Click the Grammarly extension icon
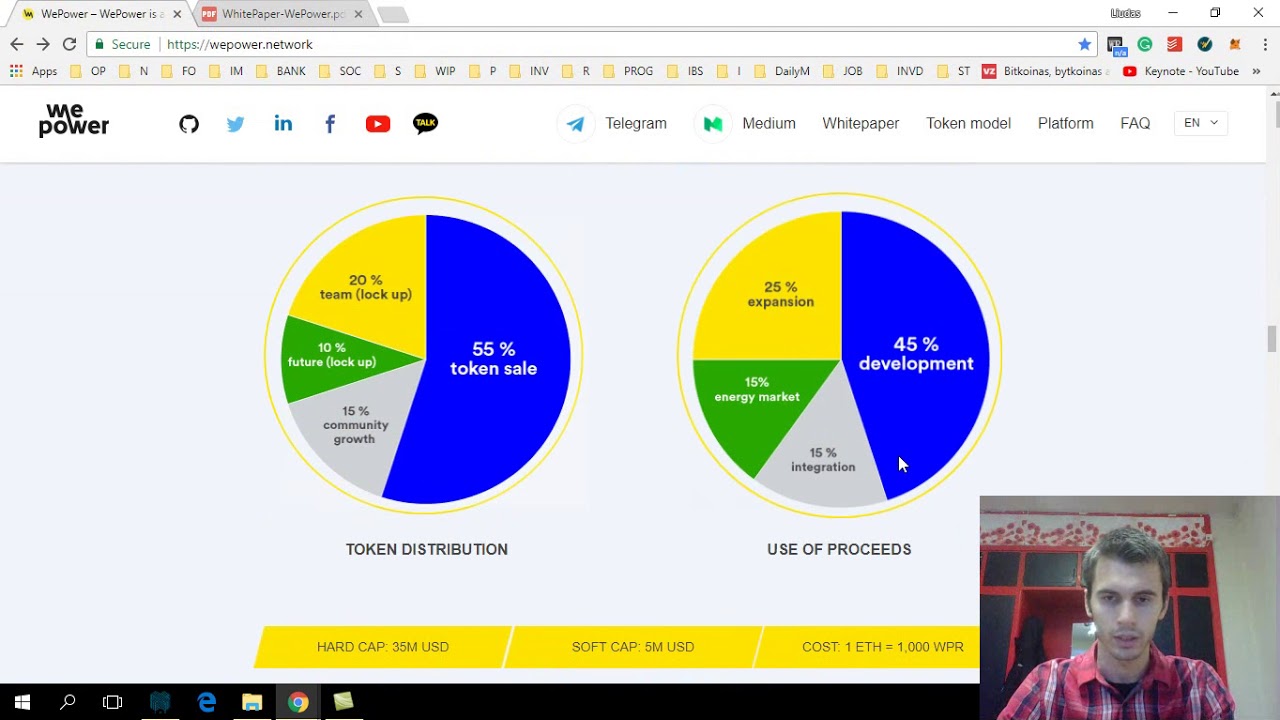This screenshot has height=720, width=1280. click(x=1145, y=44)
